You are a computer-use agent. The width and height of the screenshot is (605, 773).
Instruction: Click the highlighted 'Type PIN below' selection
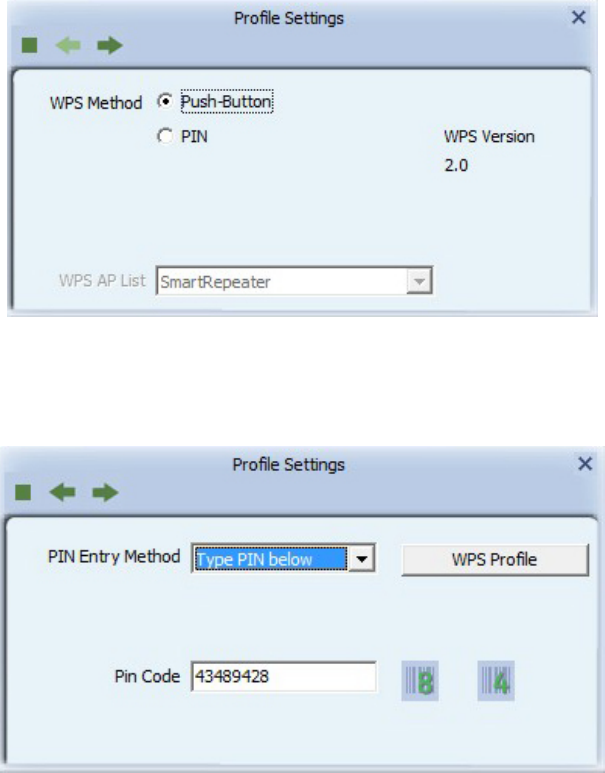(268, 559)
